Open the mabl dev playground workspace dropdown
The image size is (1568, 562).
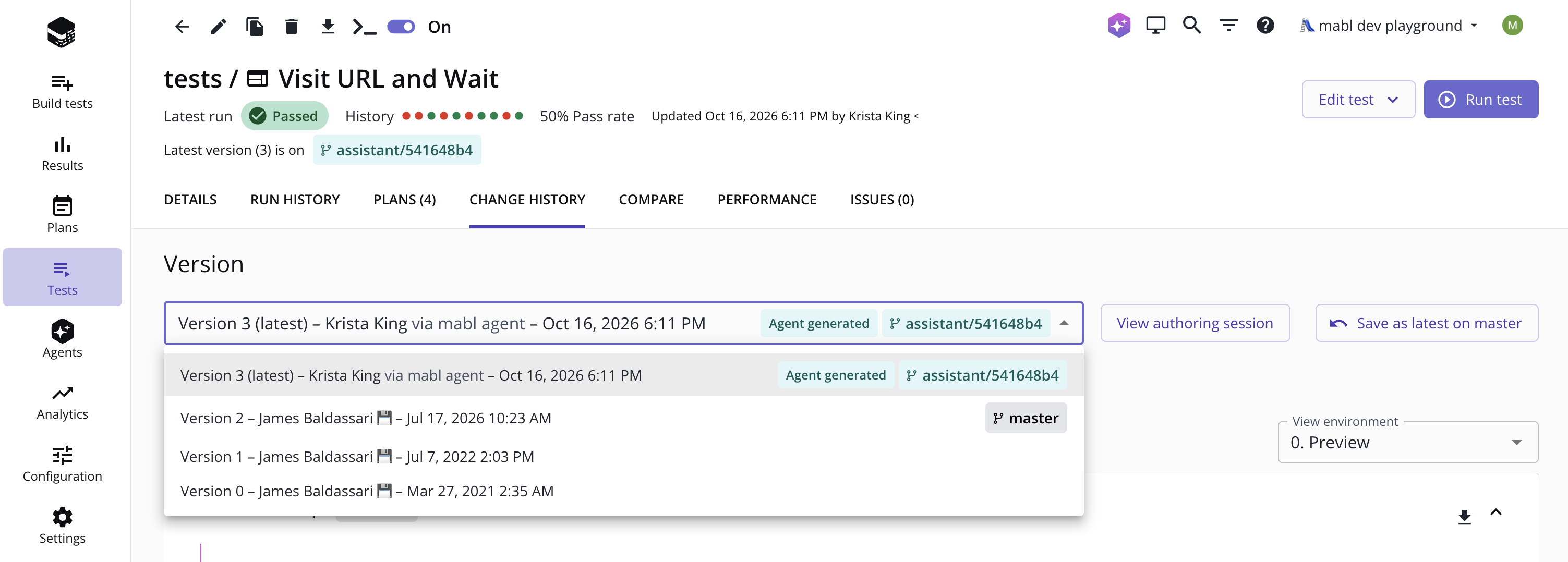click(1389, 26)
